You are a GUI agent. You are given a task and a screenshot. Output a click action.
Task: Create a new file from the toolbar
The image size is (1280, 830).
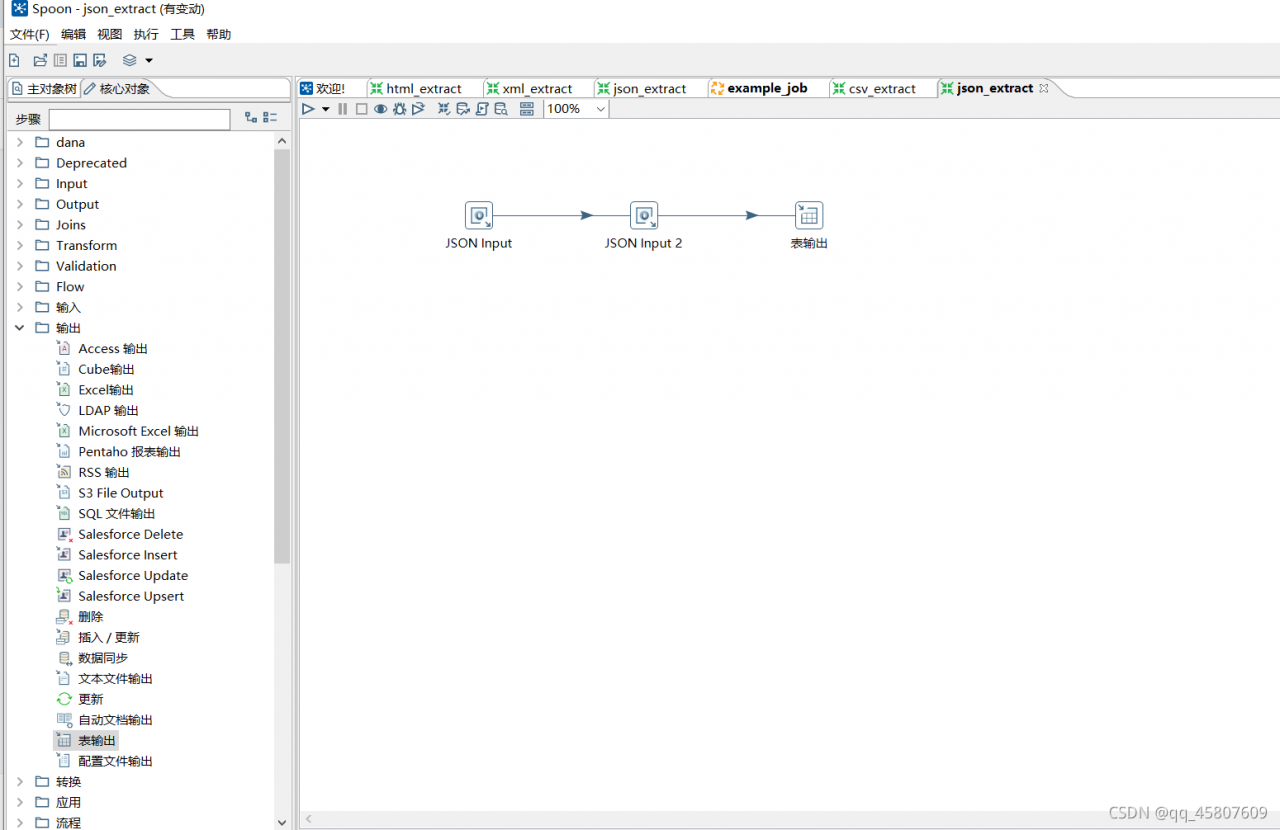[x=14, y=61]
